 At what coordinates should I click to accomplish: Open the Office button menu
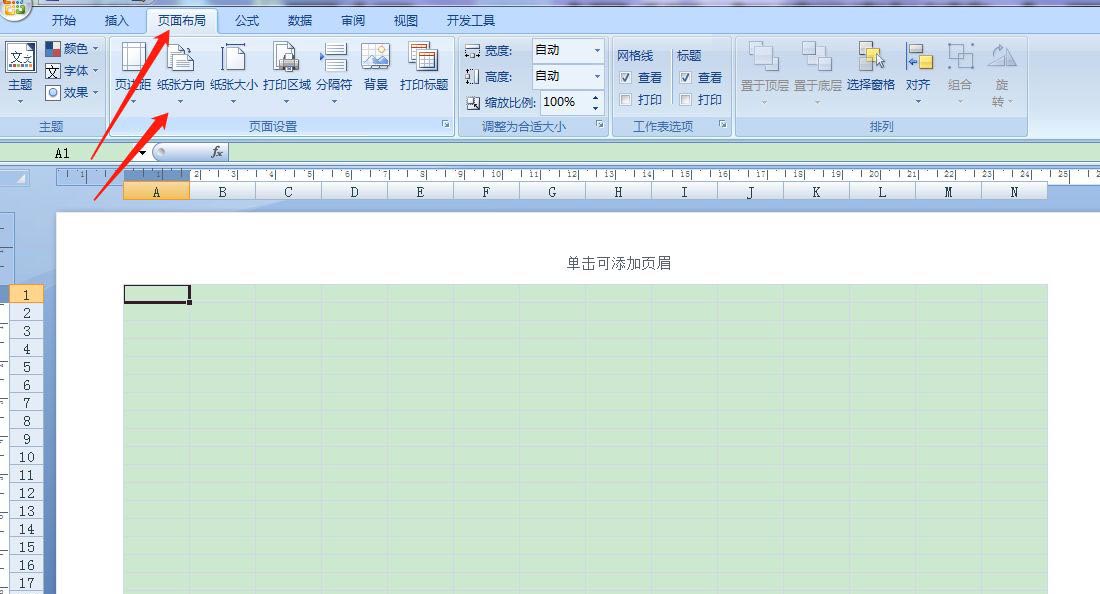click(x=16, y=7)
